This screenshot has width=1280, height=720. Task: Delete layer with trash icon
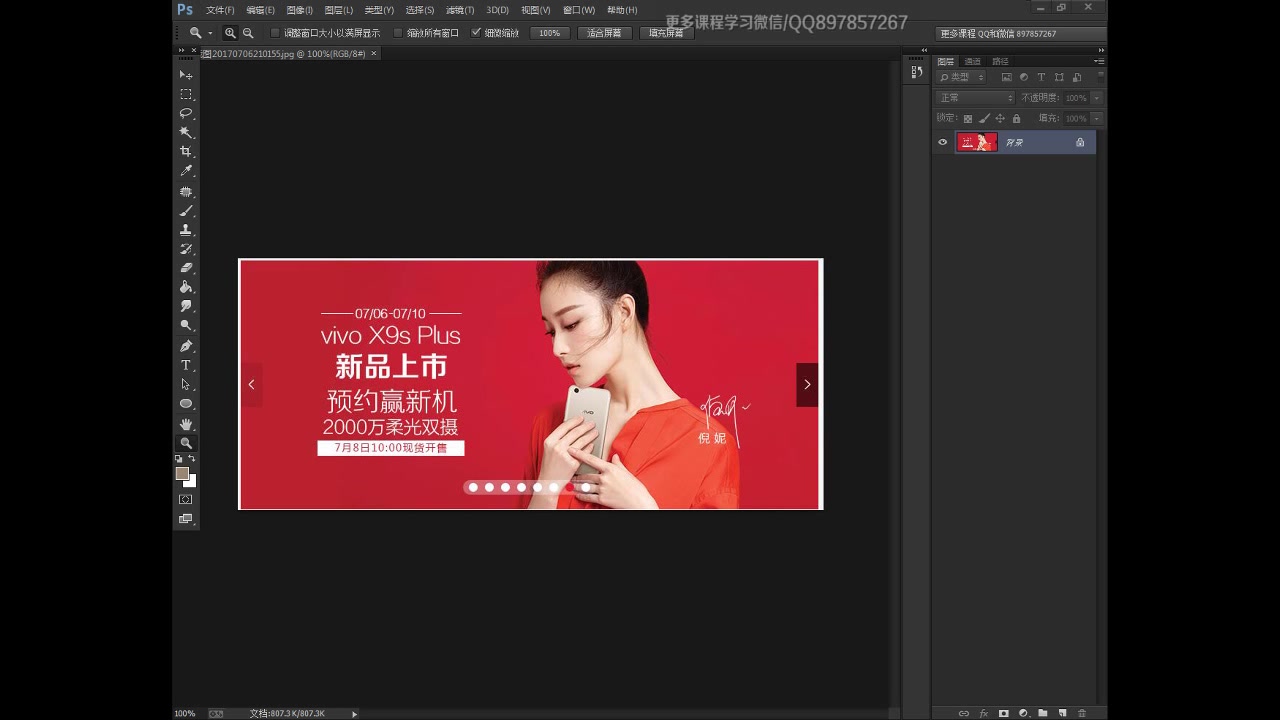(1082, 713)
